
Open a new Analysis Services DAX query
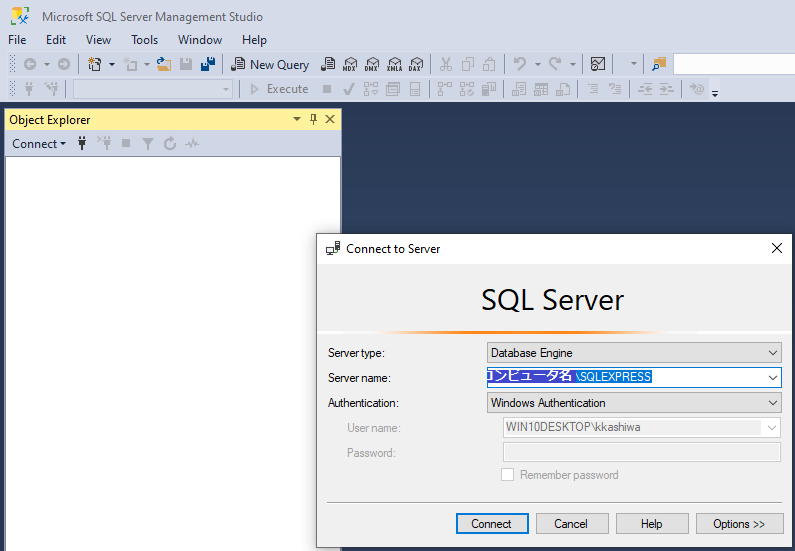[416, 64]
